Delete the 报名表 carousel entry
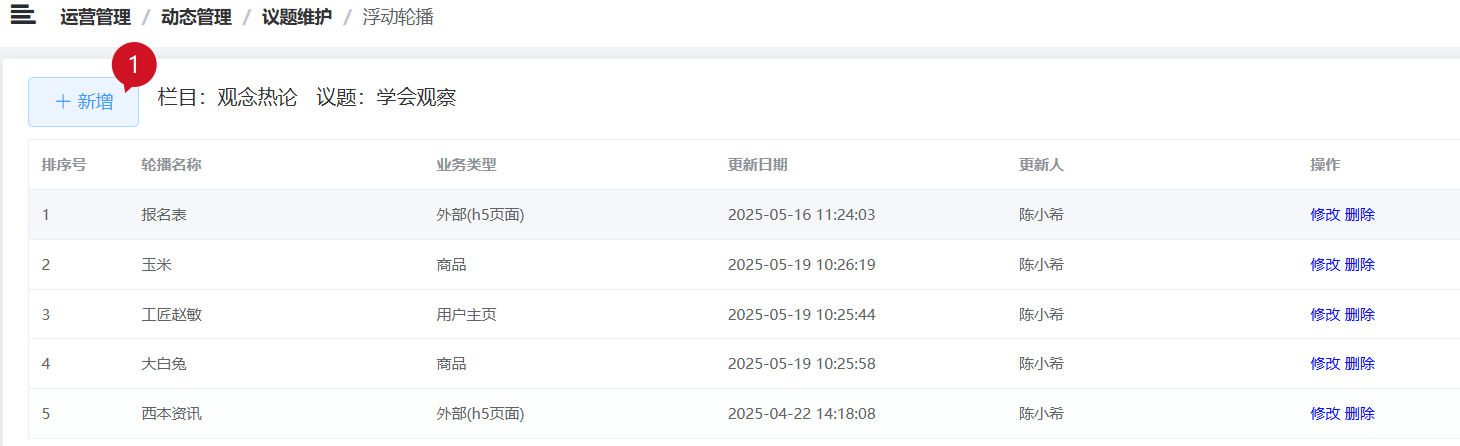 click(1360, 214)
